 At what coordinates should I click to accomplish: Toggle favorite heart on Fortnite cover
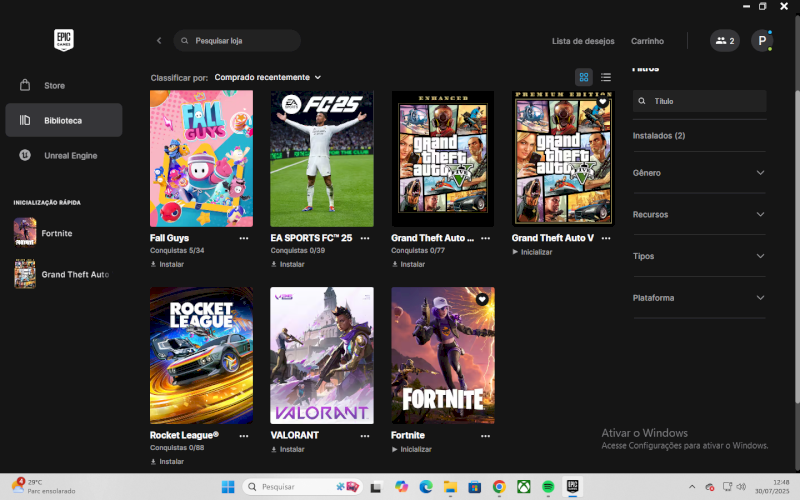(482, 299)
